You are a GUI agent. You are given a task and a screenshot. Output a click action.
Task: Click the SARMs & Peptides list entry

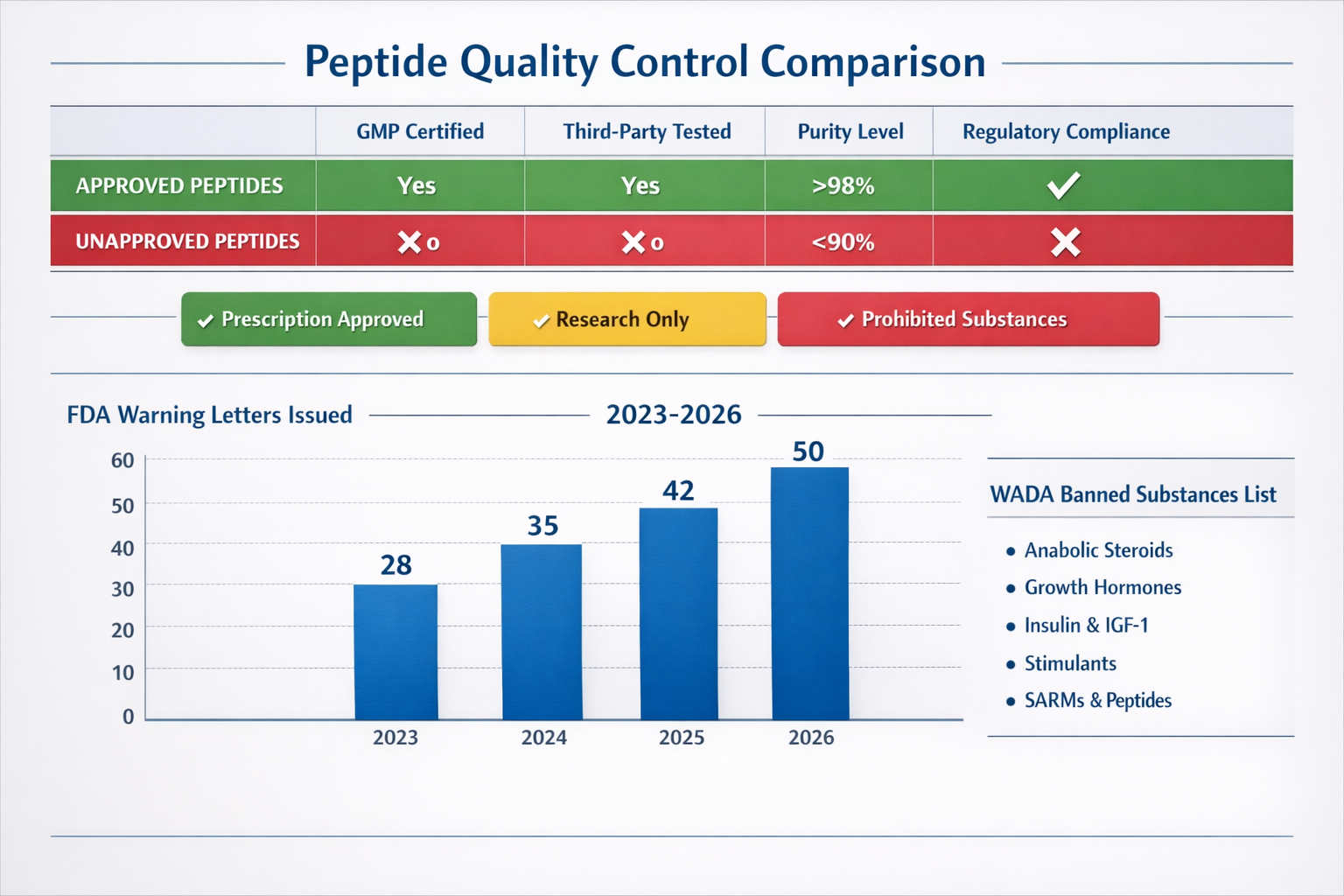click(1098, 700)
